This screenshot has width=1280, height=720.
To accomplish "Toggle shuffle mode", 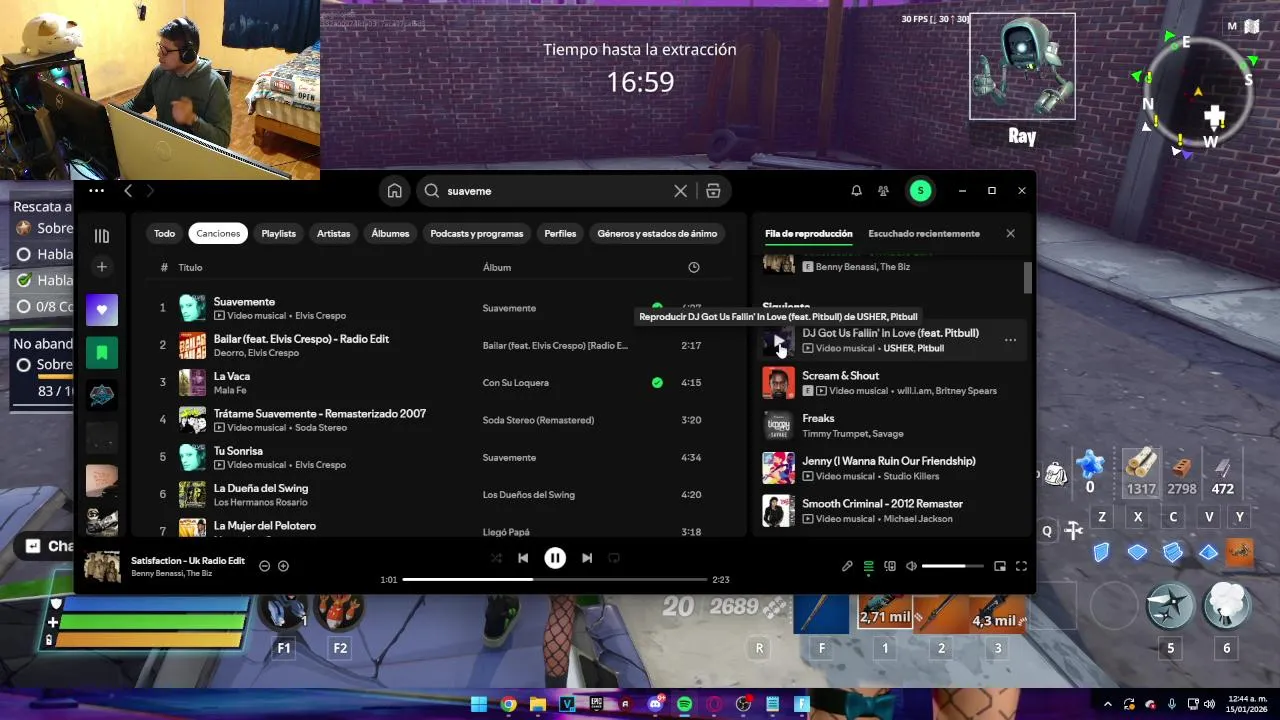I will click(x=496, y=558).
